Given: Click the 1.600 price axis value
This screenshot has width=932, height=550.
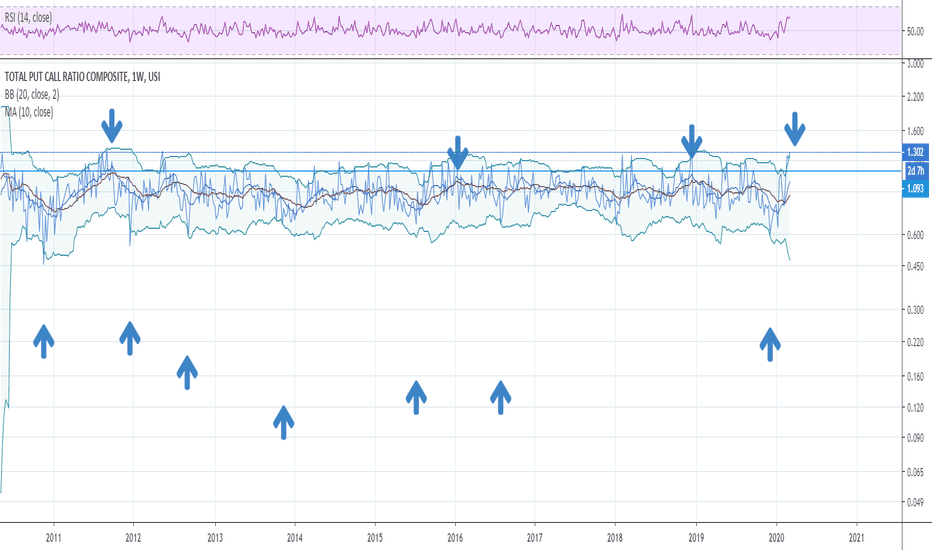Looking at the screenshot, I should pyautogui.click(x=915, y=131).
